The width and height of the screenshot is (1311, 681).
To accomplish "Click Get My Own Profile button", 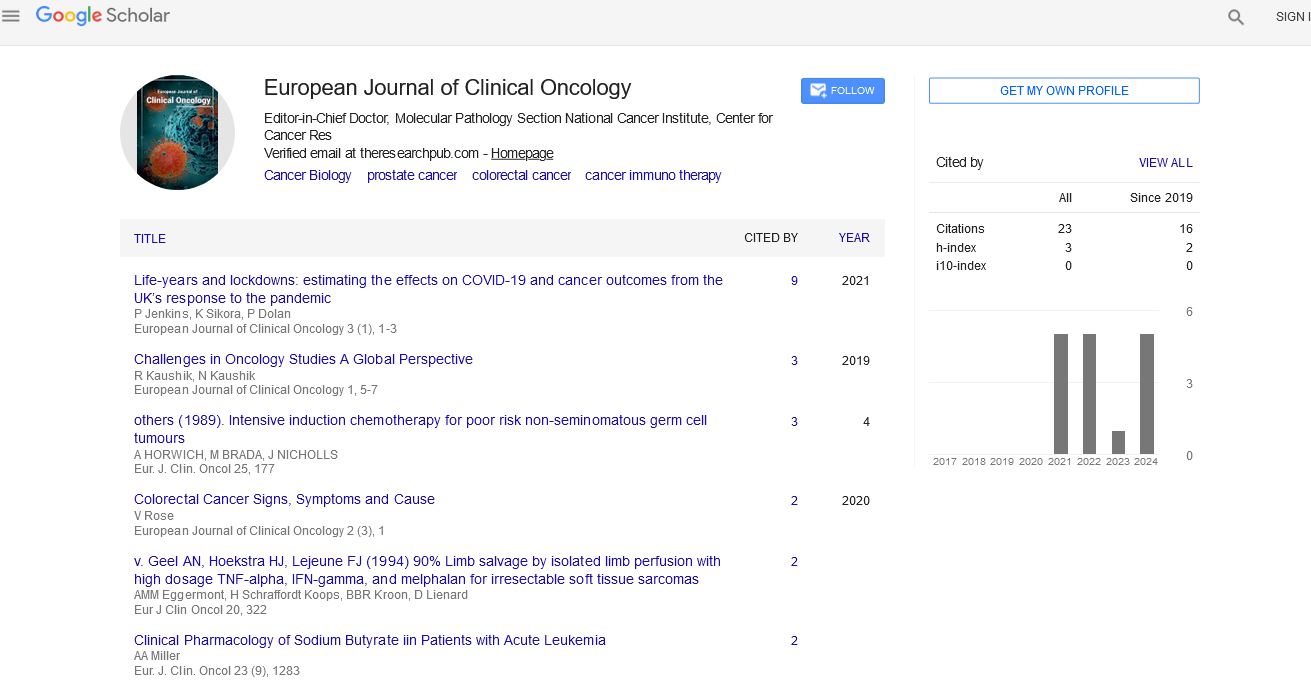I will click(x=1064, y=91).
